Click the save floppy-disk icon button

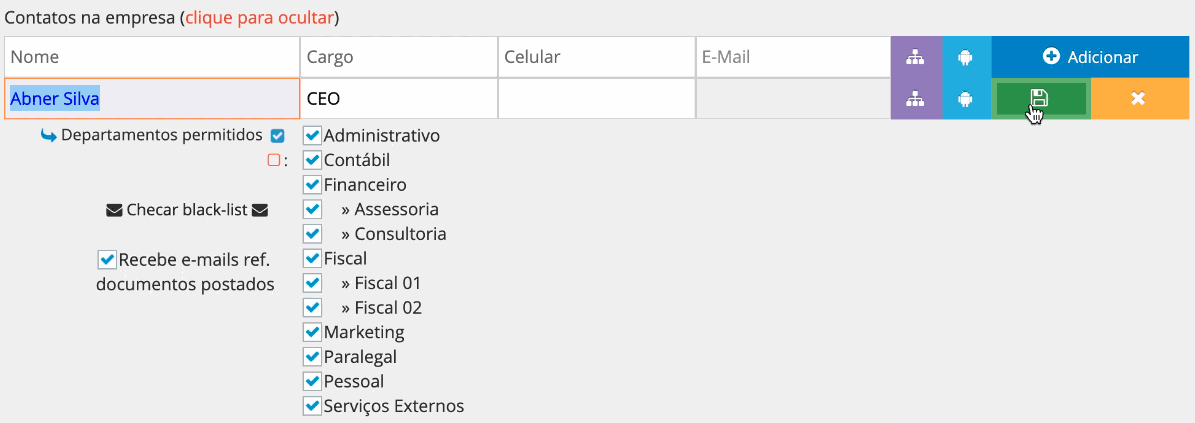tap(1040, 99)
